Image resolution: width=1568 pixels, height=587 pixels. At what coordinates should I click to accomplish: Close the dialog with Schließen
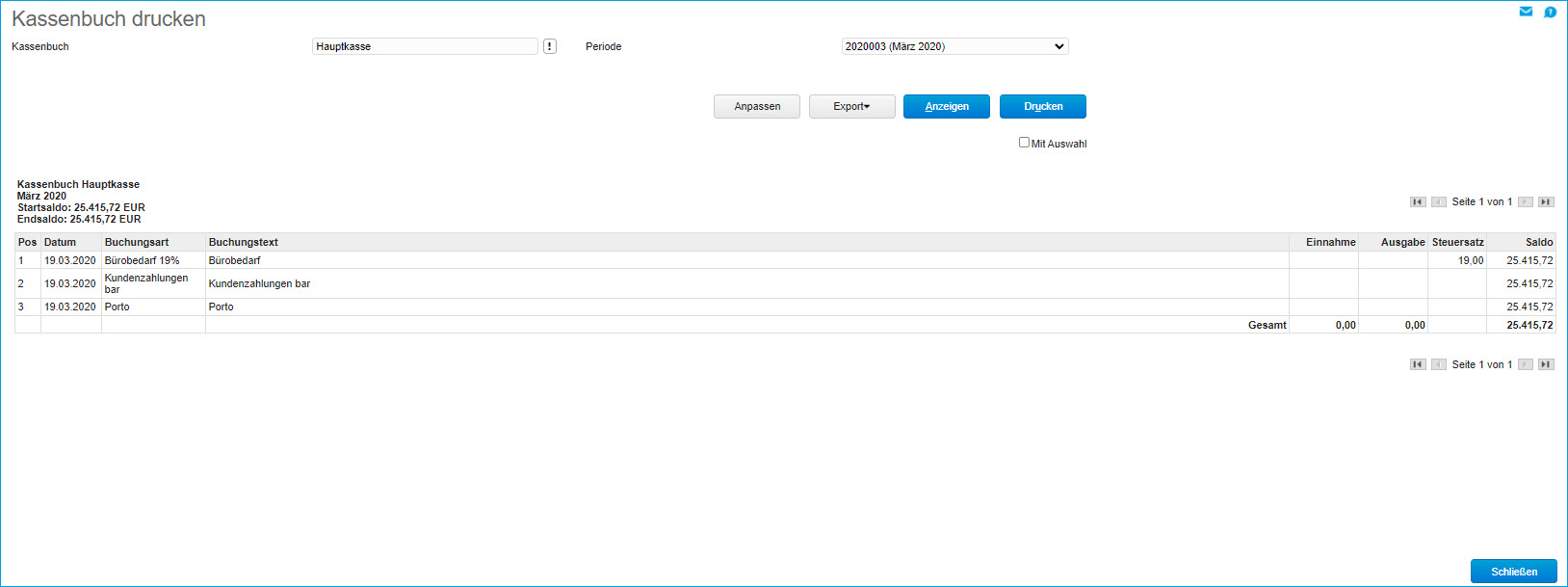[x=1513, y=572]
